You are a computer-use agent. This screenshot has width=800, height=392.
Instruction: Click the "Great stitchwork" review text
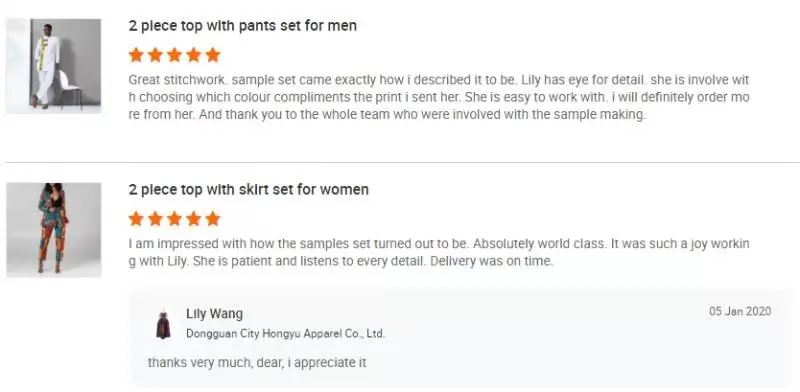point(439,97)
